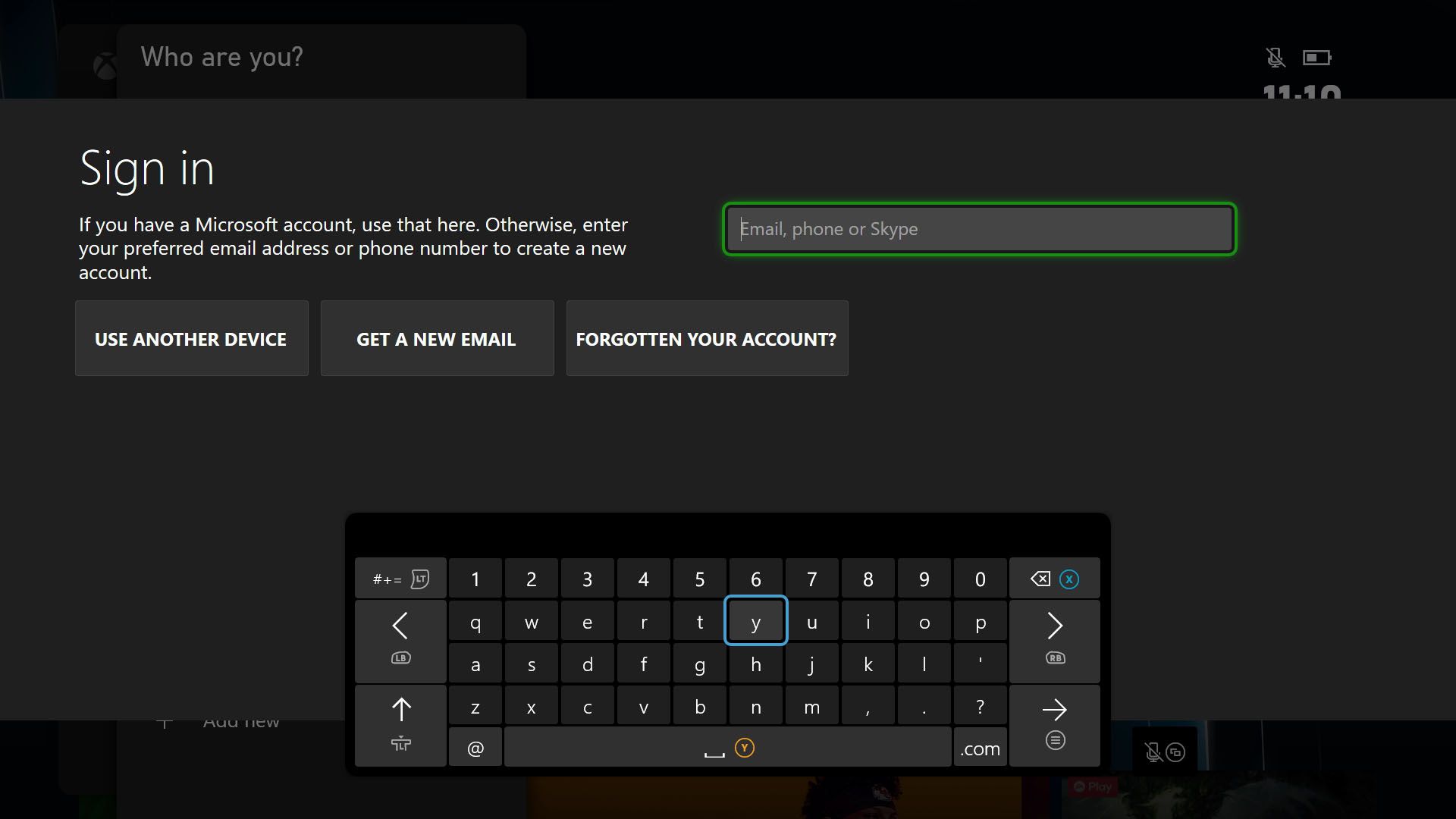
Task: Tap the h letter key
Action: click(756, 664)
